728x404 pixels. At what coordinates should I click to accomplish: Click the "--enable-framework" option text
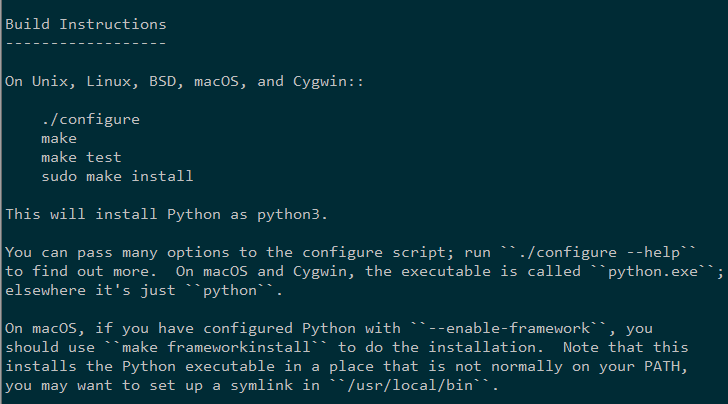click(x=509, y=329)
